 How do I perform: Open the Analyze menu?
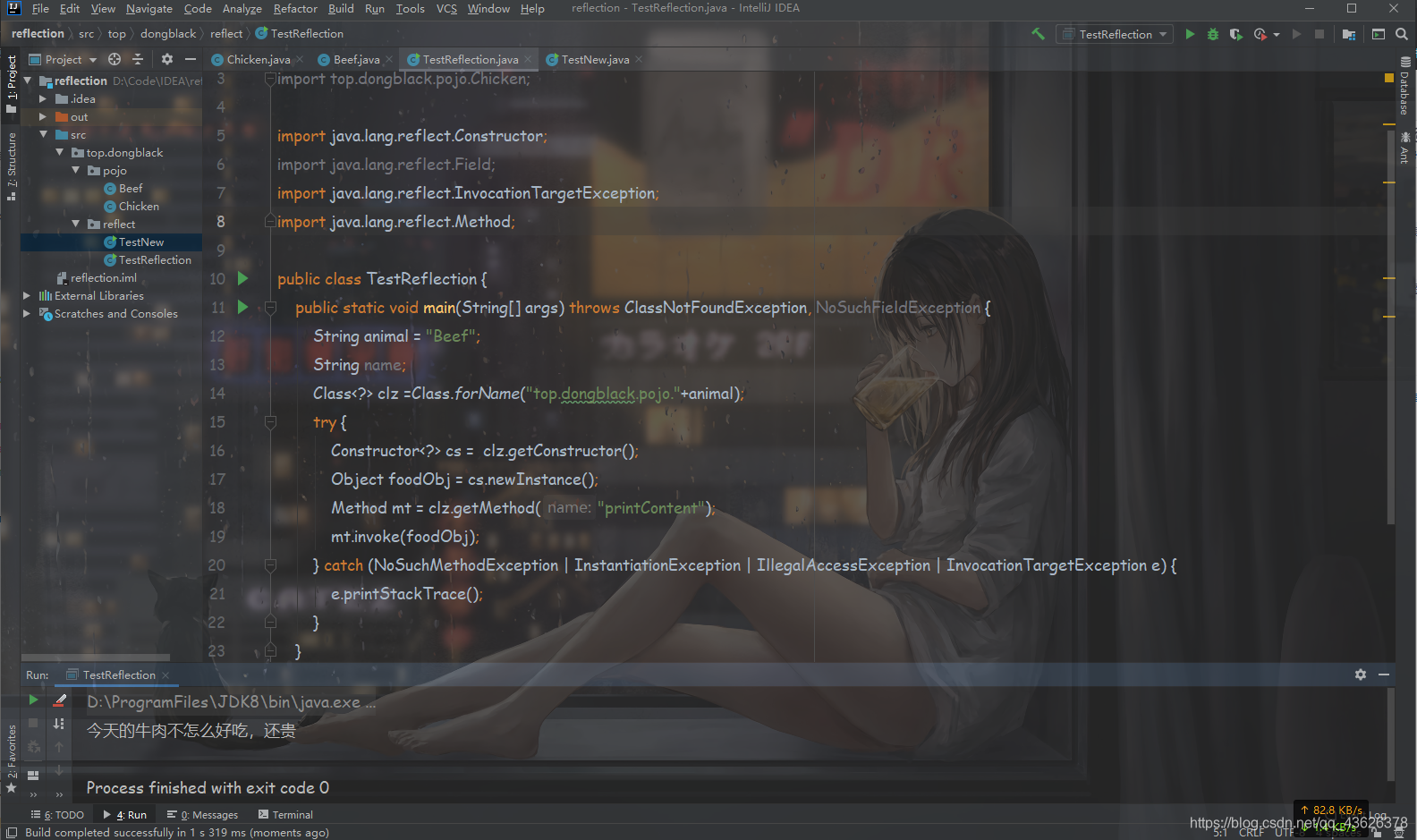pyautogui.click(x=242, y=8)
